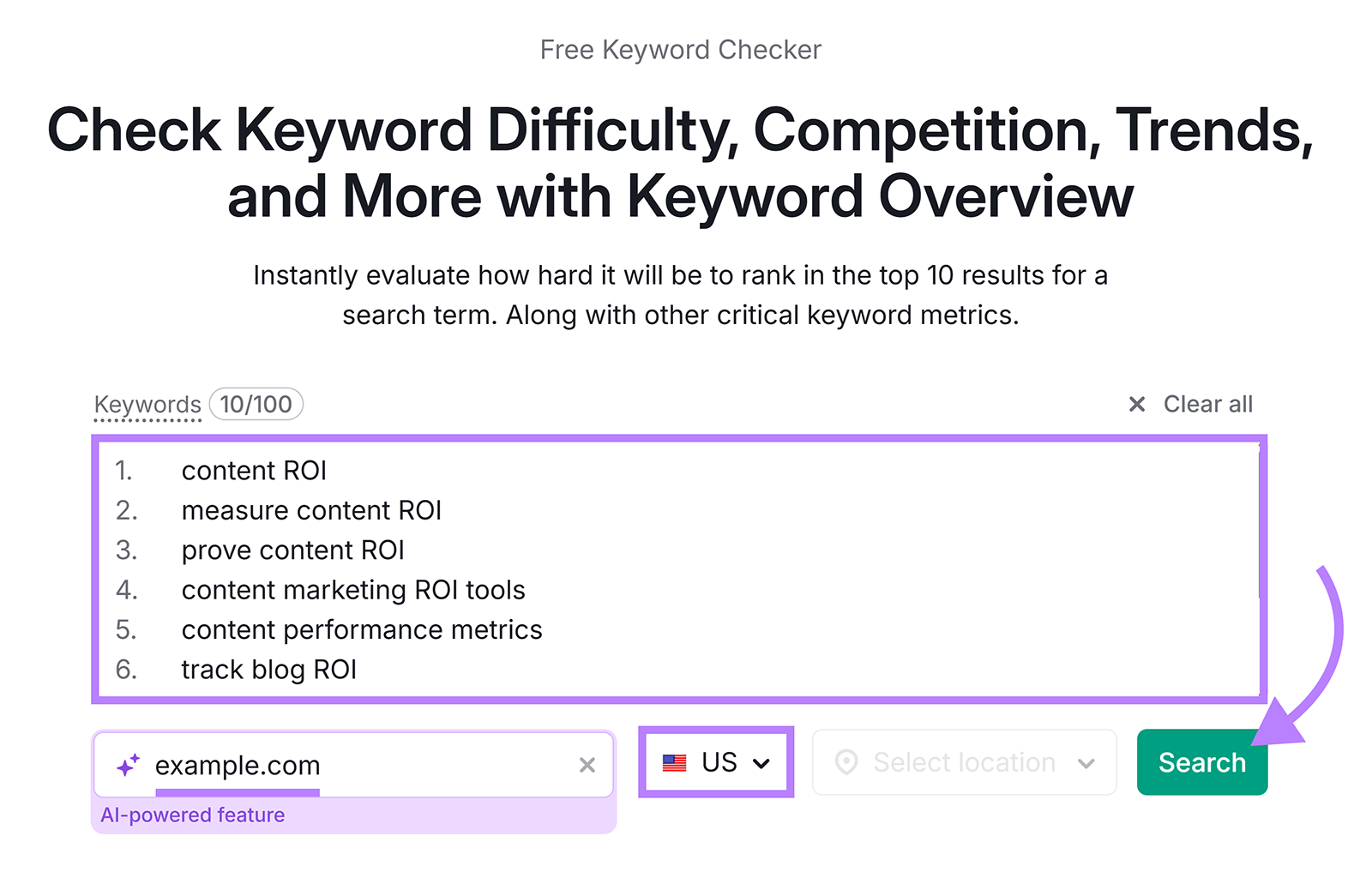This screenshot has height=878, width=1372.
Task: Click the keyword content performance metrics
Action: [362, 629]
